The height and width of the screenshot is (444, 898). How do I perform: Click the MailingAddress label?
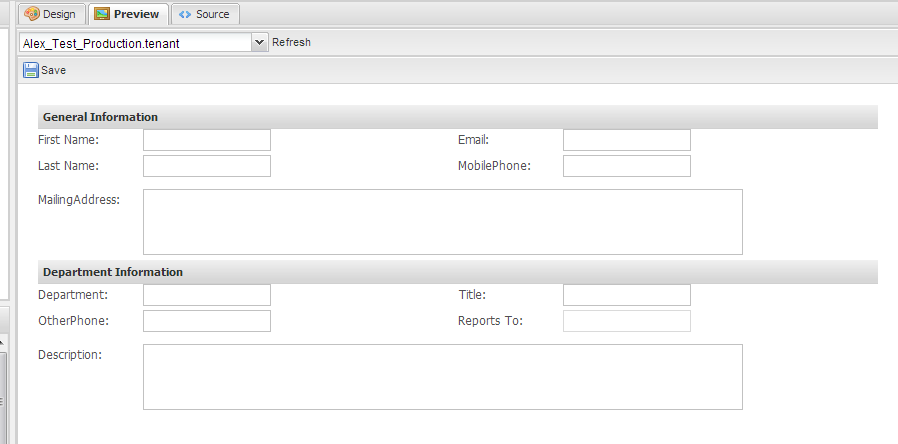click(x=79, y=200)
